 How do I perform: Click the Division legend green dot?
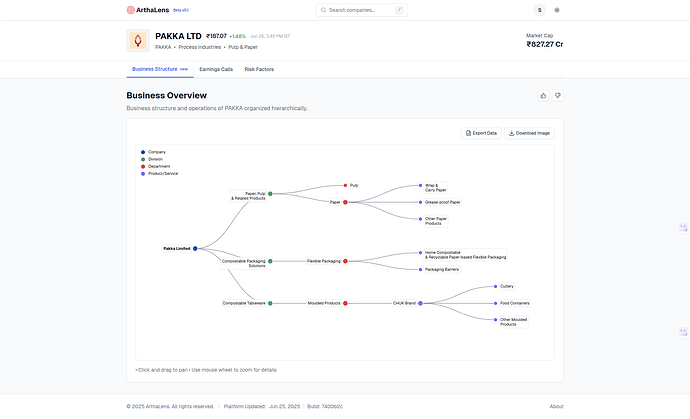click(x=143, y=159)
